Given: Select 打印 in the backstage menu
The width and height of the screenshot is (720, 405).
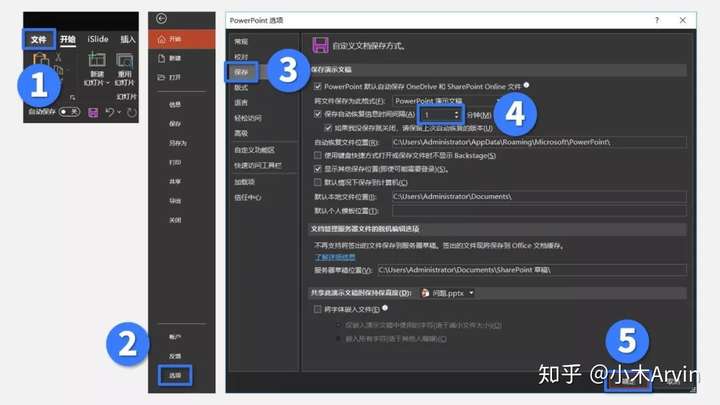Looking at the screenshot, I should [x=175, y=163].
